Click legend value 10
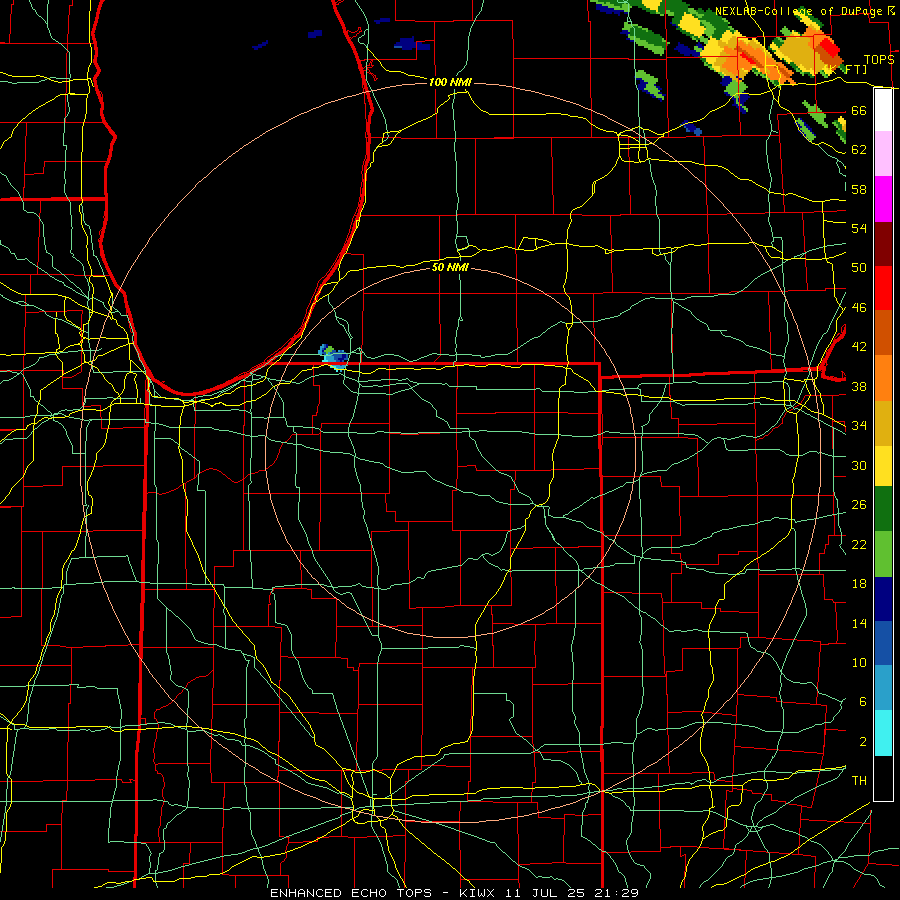This screenshot has width=900, height=900. [859, 662]
